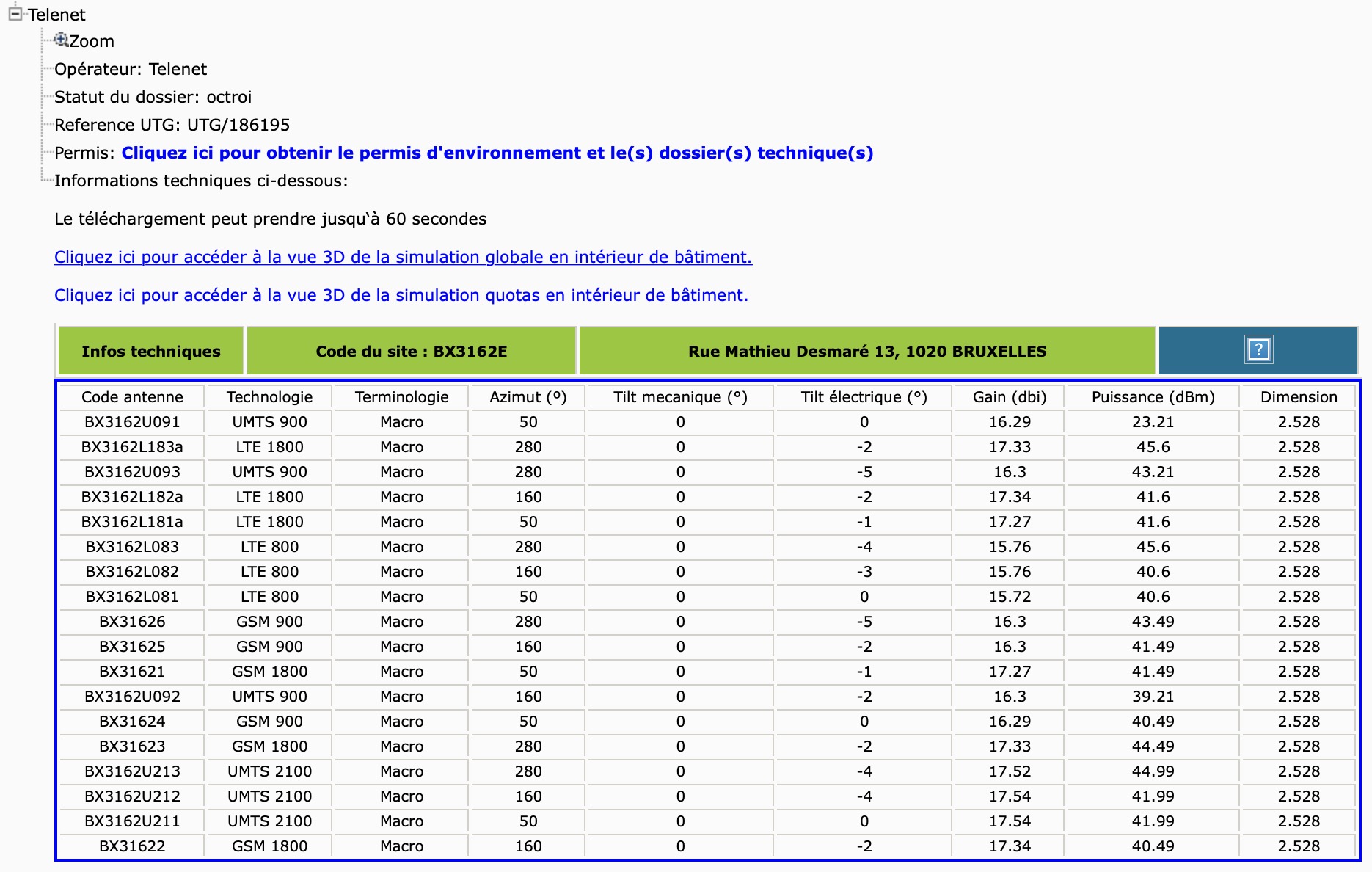Screen dimensions: 1372x872
Task: Select antenna code BX3162U091
Action: click(132, 422)
